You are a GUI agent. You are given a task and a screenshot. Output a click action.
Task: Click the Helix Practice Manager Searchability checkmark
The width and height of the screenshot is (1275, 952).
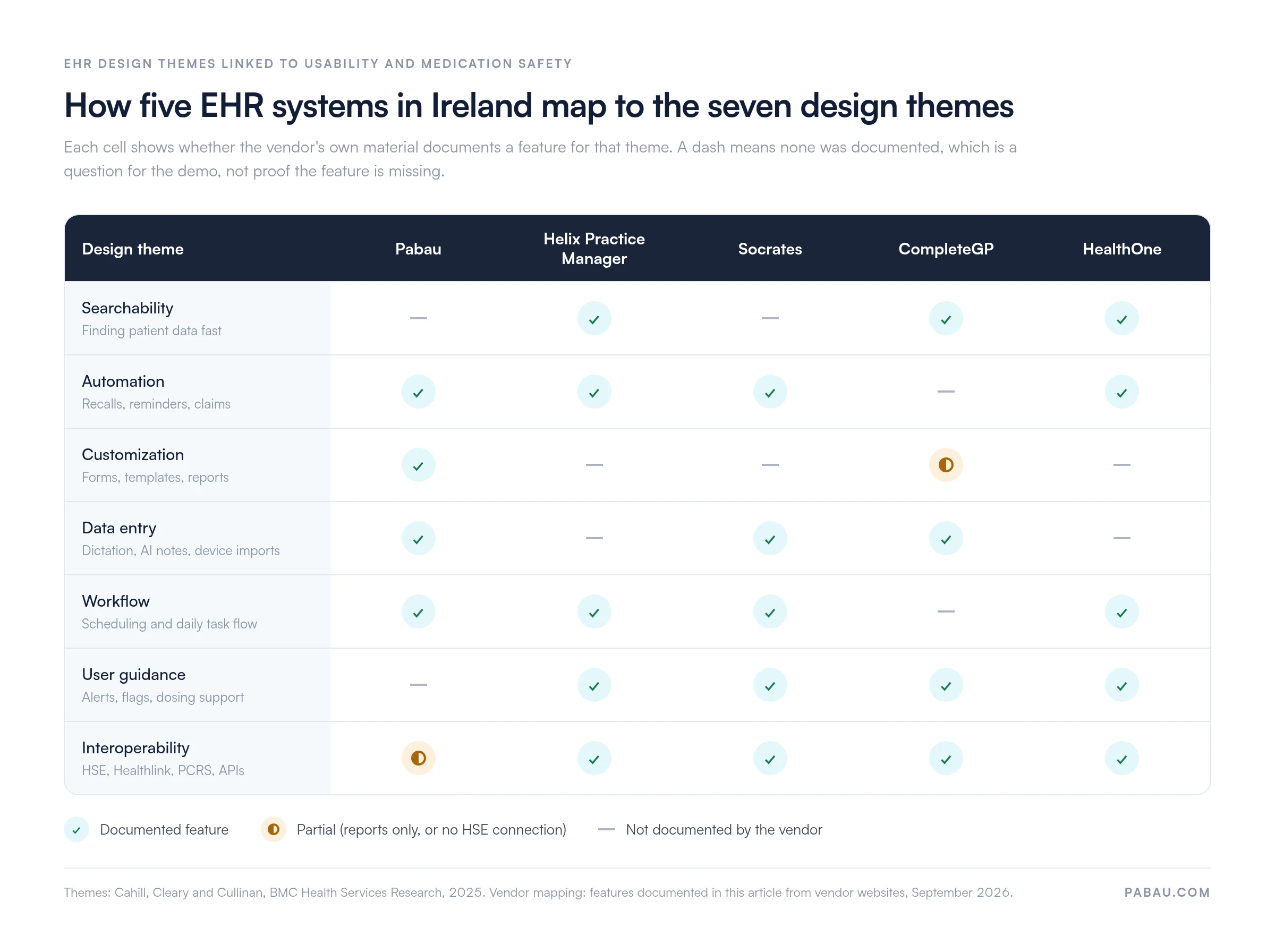point(594,318)
